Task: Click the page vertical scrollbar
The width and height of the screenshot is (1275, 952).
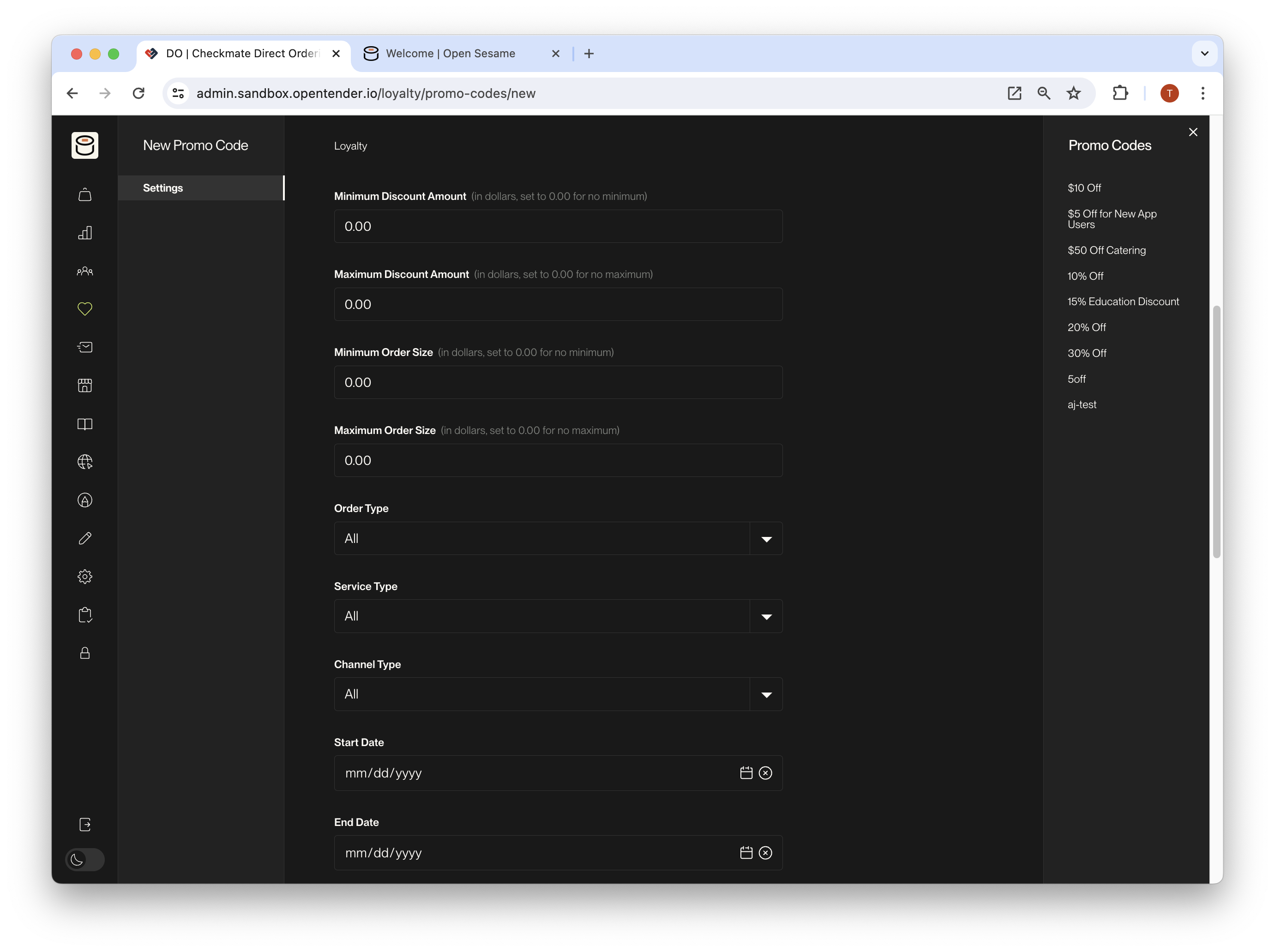Action: tap(1216, 432)
